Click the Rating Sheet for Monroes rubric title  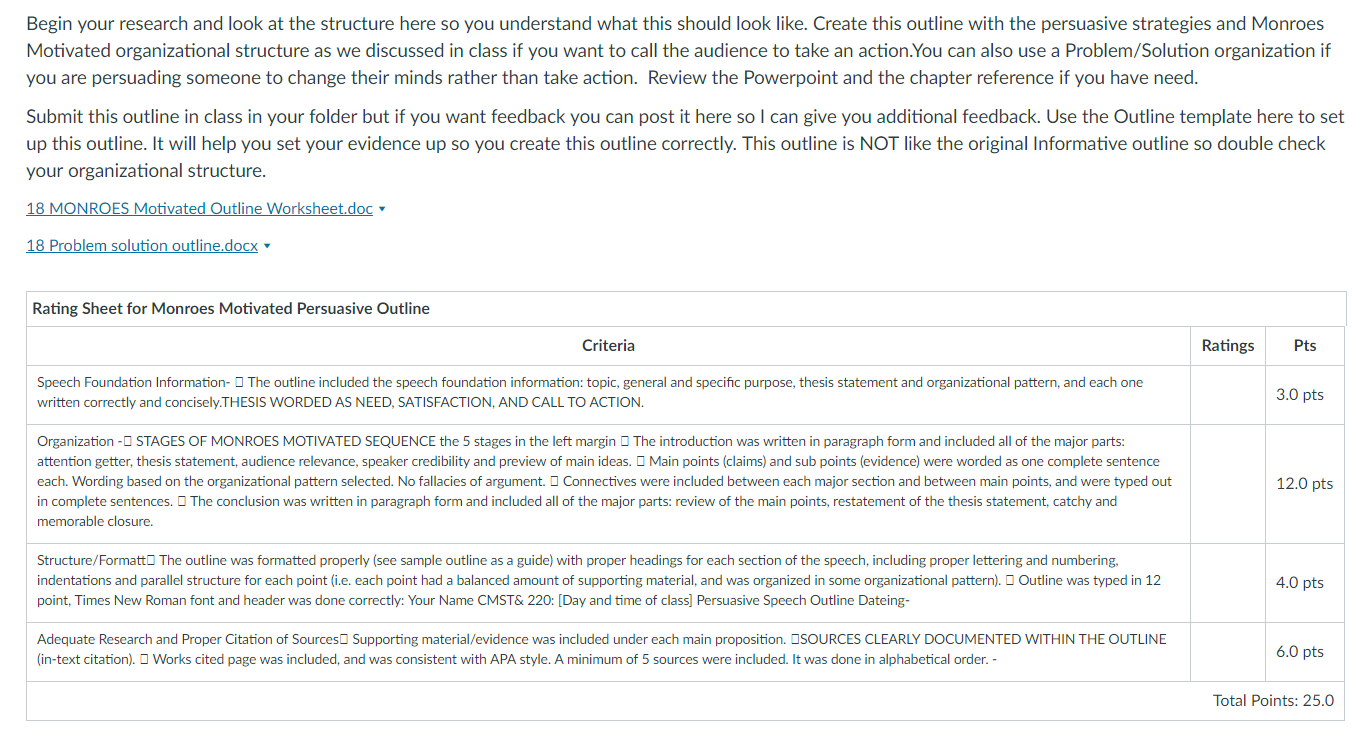point(231,308)
